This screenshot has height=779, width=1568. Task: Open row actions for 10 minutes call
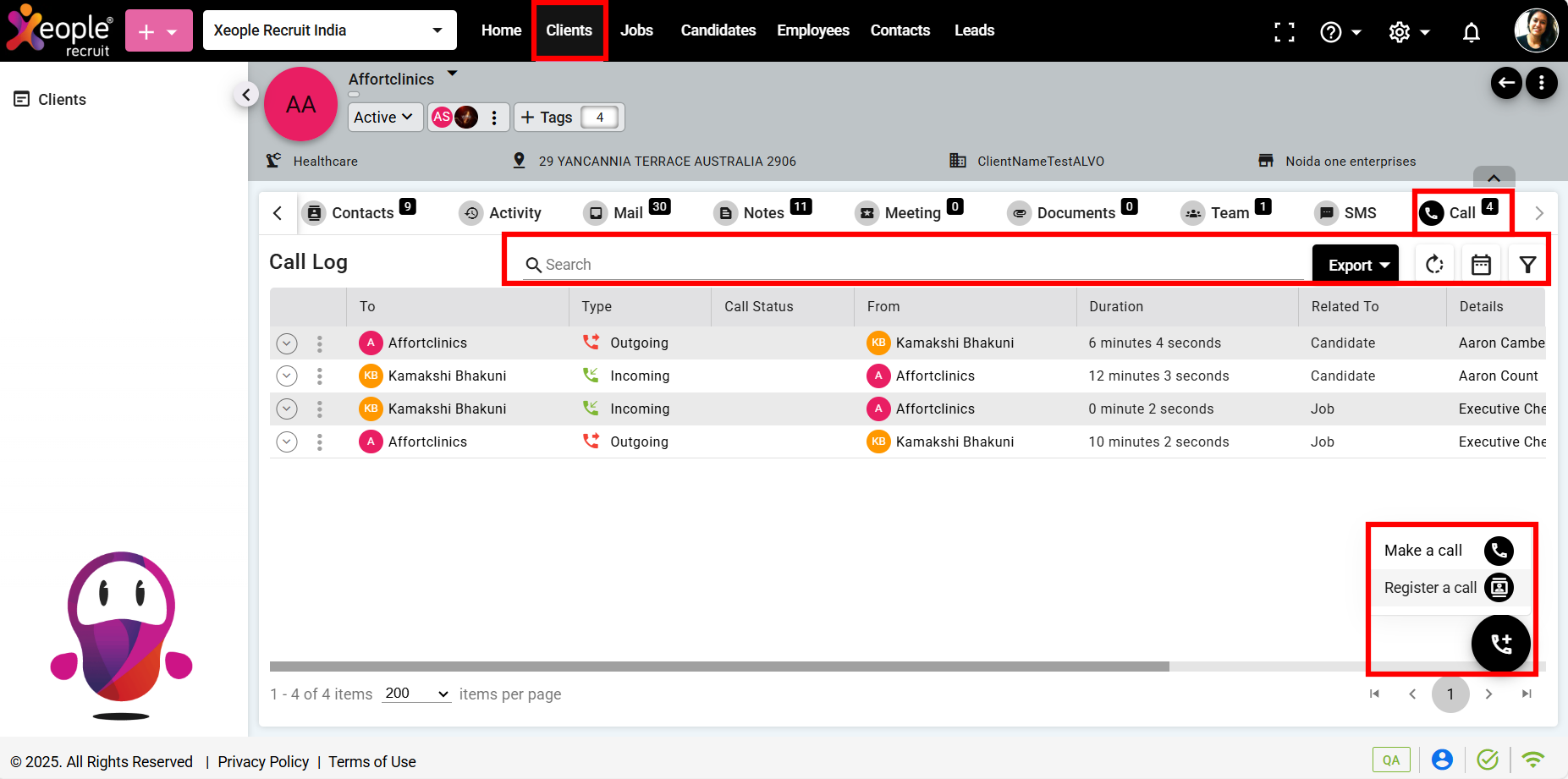tap(319, 442)
